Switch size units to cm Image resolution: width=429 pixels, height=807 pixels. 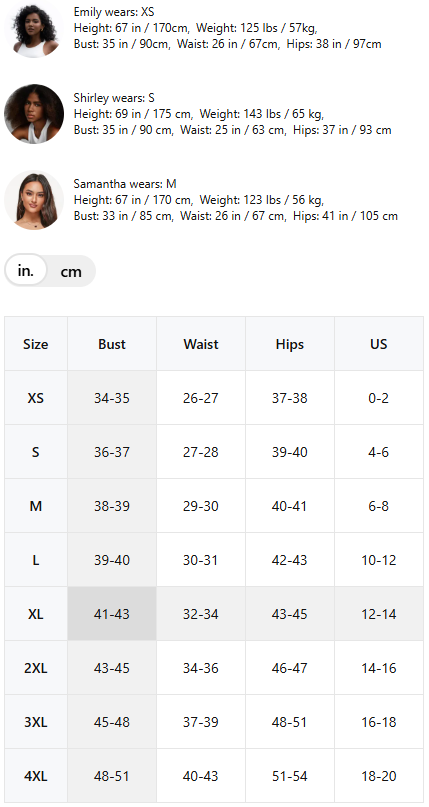(71, 271)
